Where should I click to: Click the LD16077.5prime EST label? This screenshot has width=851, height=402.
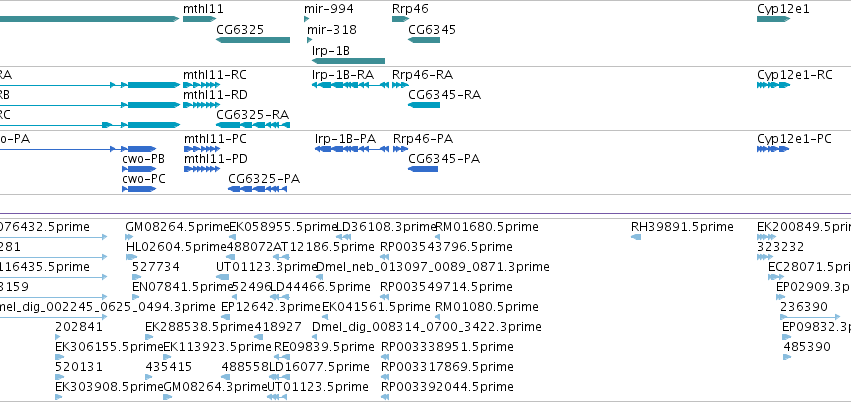coord(319,367)
